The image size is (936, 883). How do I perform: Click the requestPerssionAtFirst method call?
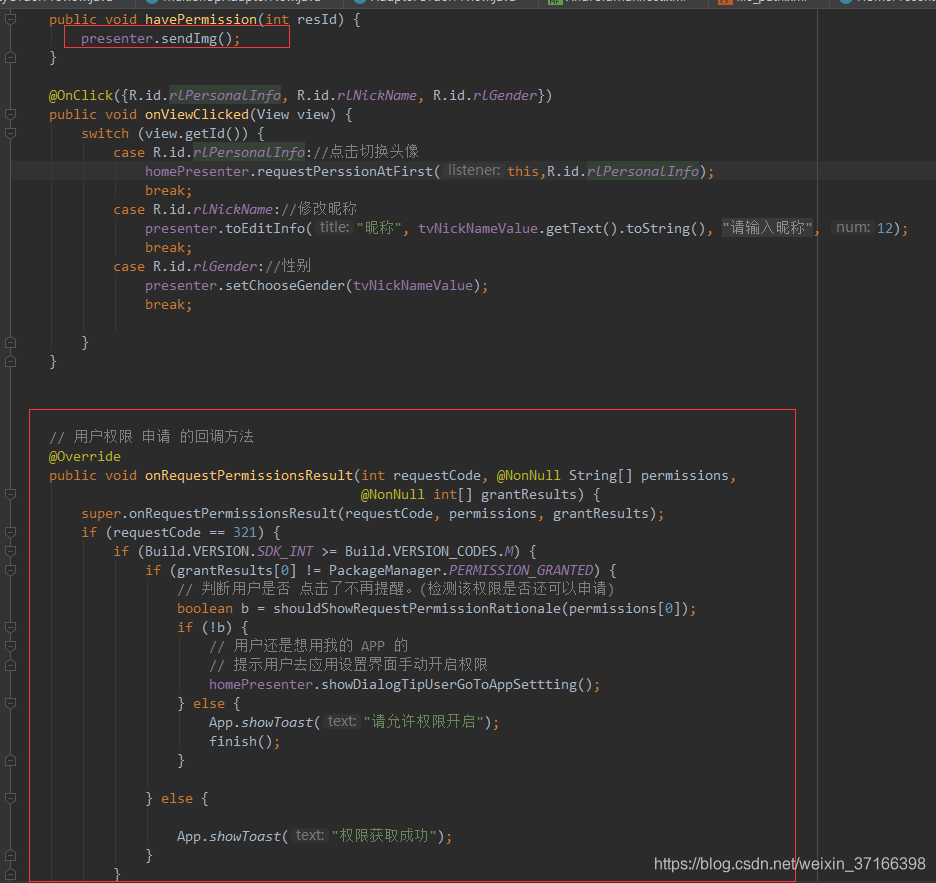click(344, 171)
